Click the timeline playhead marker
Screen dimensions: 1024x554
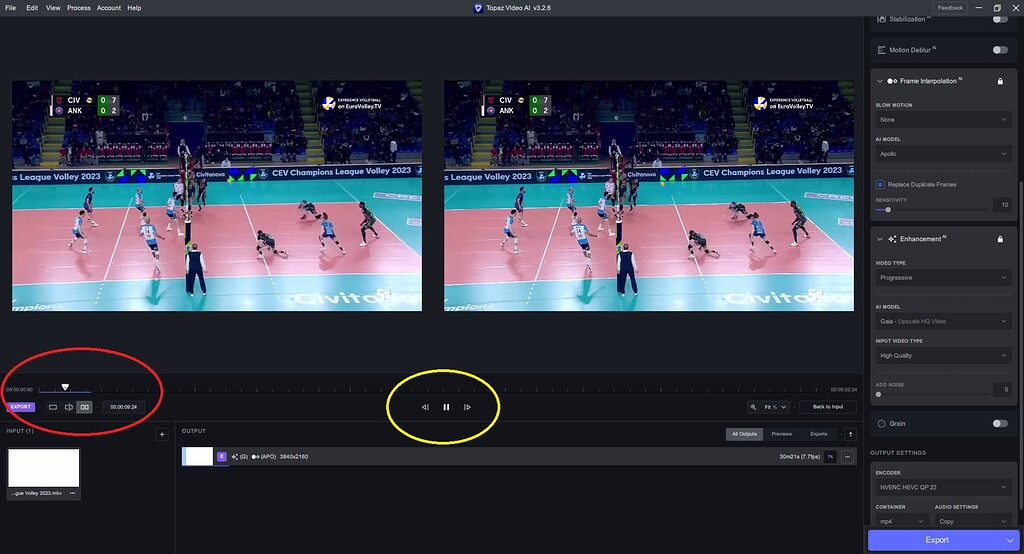click(65, 387)
